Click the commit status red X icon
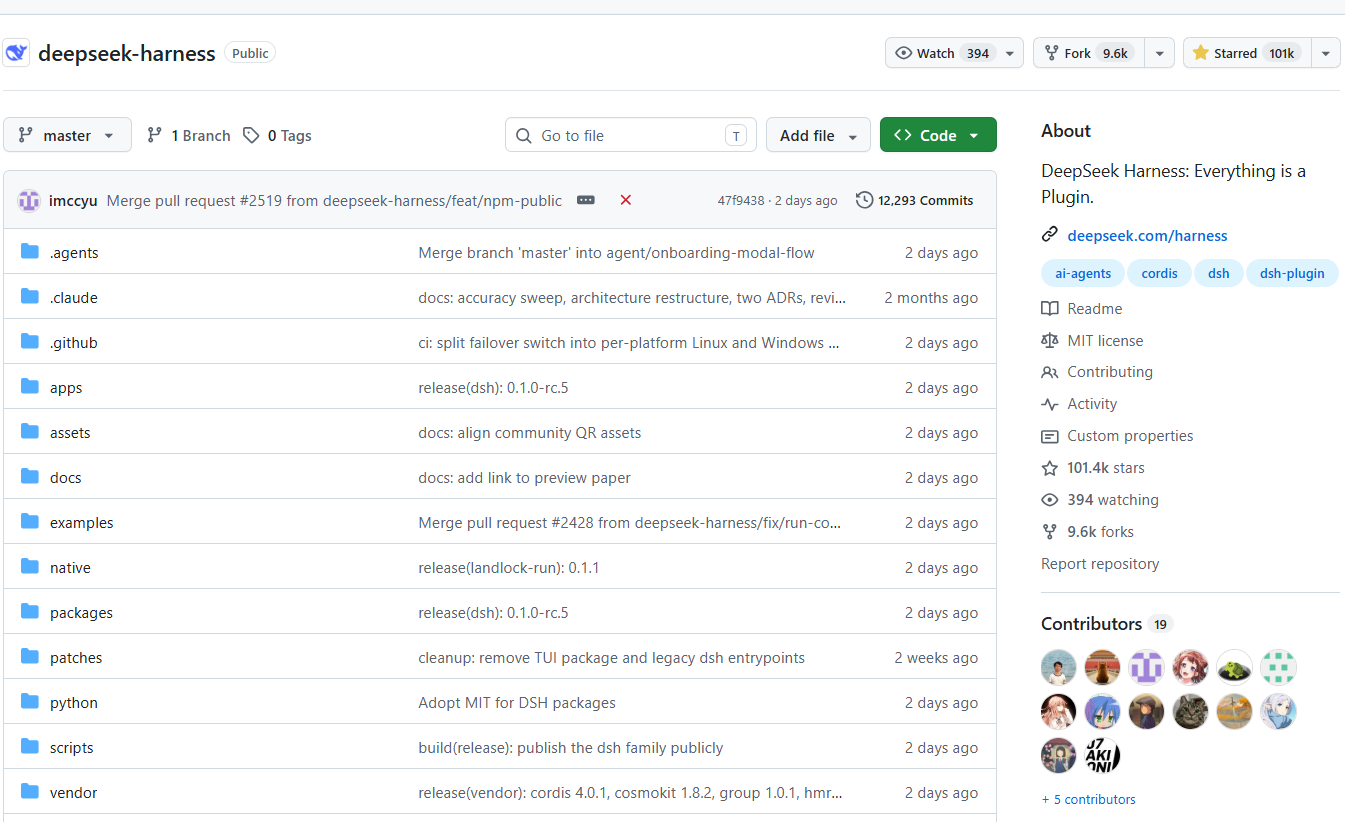The width and height of the screenshot is (1346, 823). (626, 200)
